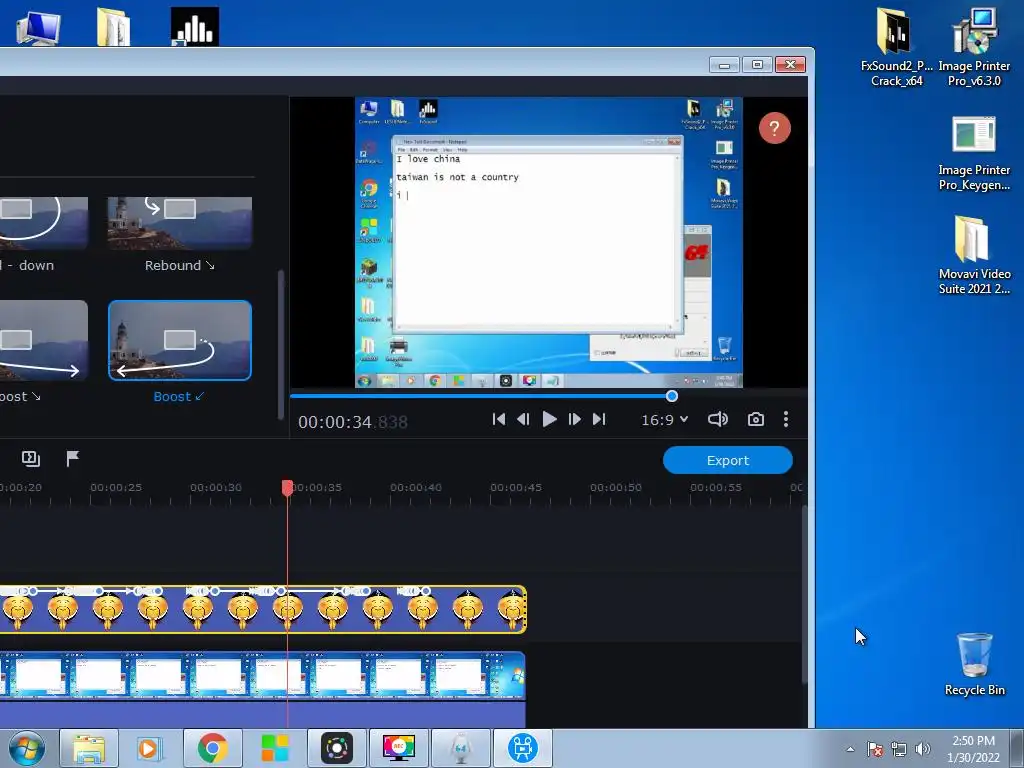Select the Rebound animation preset thumbnail
This screenshot has height=768, width=1024.
[x=180, y=223]
